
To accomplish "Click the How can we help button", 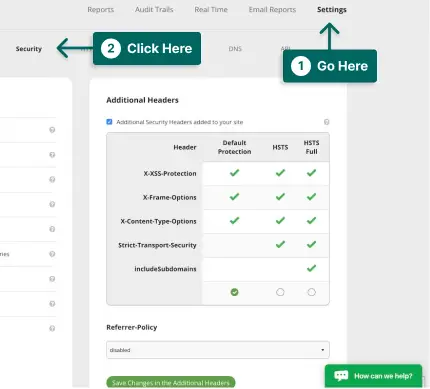I will [373, 376].
